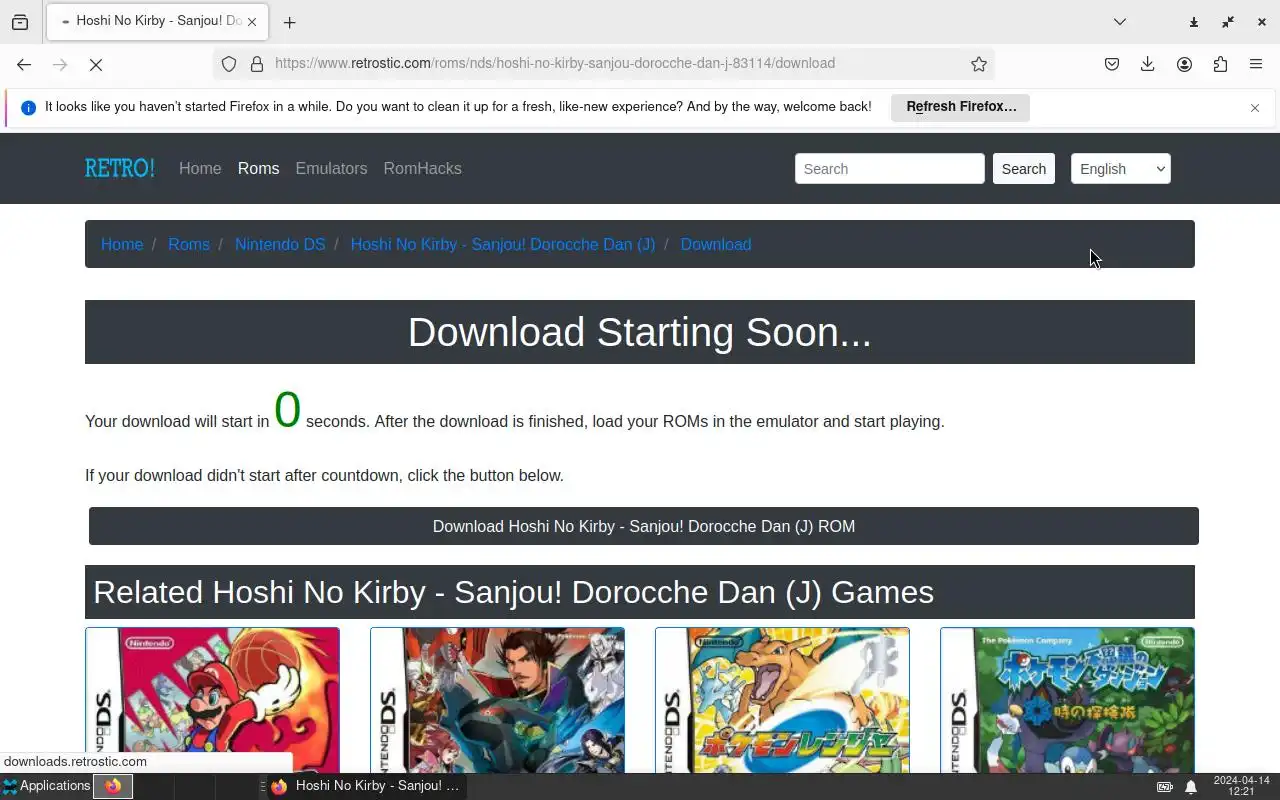1280x800 pixels.
Task: Open Hoshi No Kirby breadcrumb link
Action: [x=503, y=244]
